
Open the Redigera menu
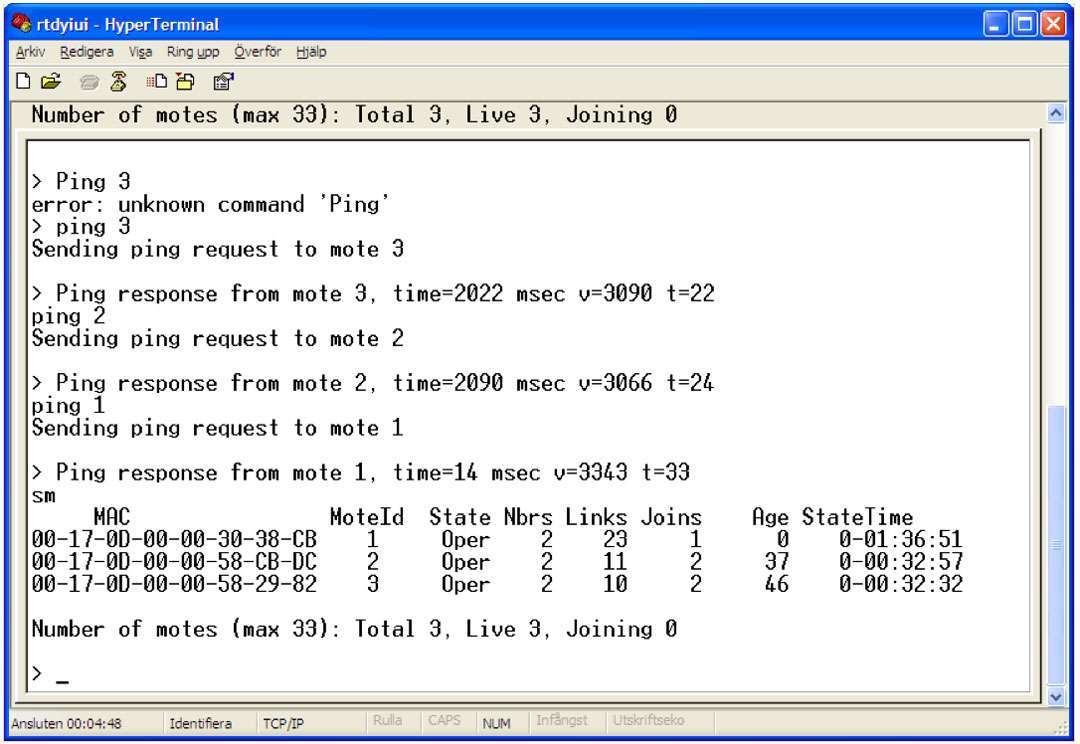tap(87, 52)
